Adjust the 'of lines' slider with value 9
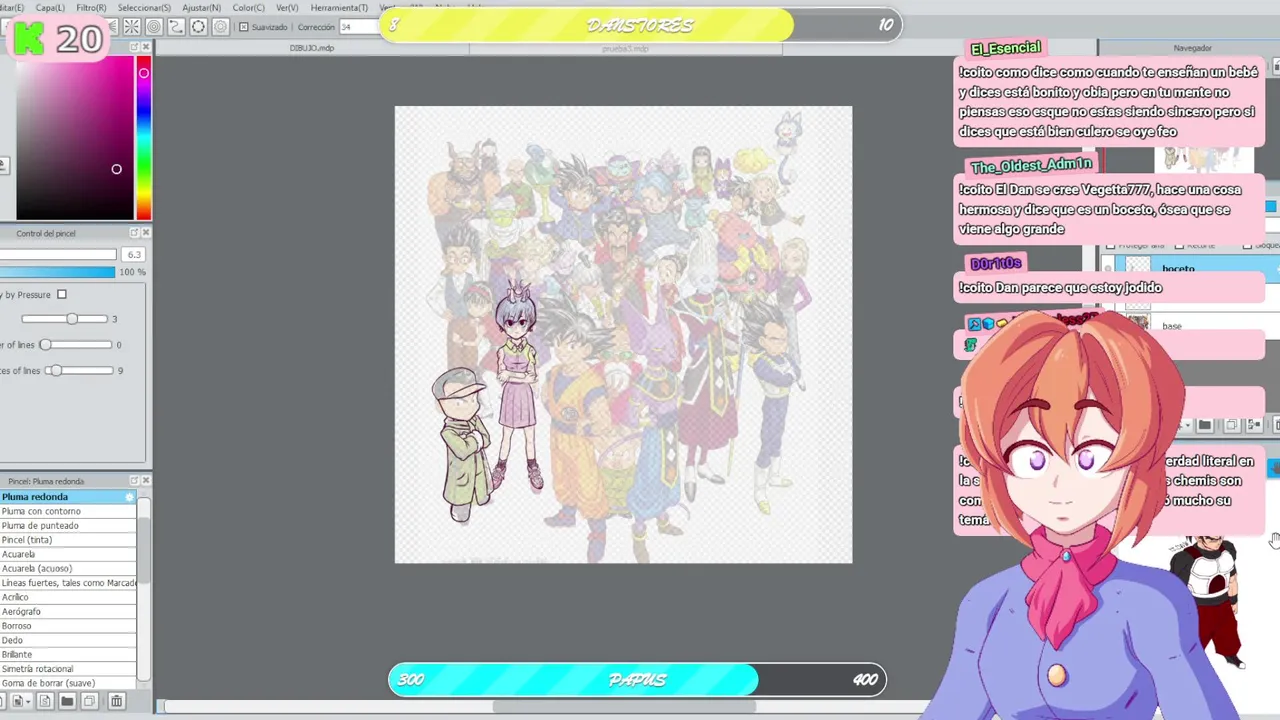This screenshot has height=720, width=1280. (79, 371)
